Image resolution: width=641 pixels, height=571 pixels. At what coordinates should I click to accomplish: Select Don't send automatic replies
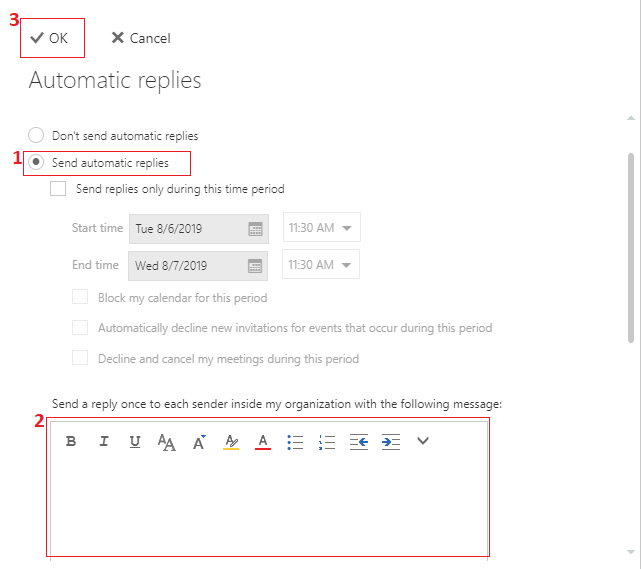(37, 135)
